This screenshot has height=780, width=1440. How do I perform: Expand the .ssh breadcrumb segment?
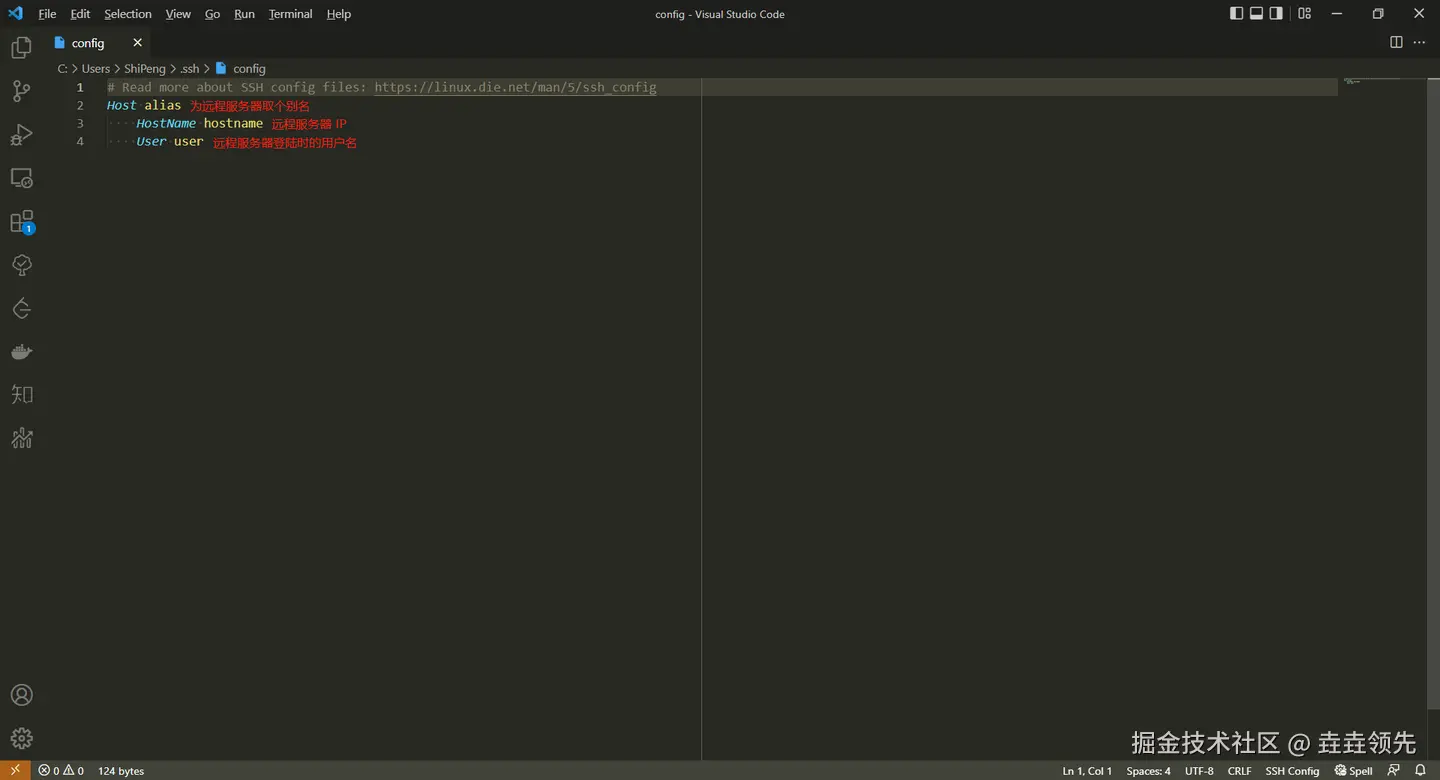(x=189, y=69)
